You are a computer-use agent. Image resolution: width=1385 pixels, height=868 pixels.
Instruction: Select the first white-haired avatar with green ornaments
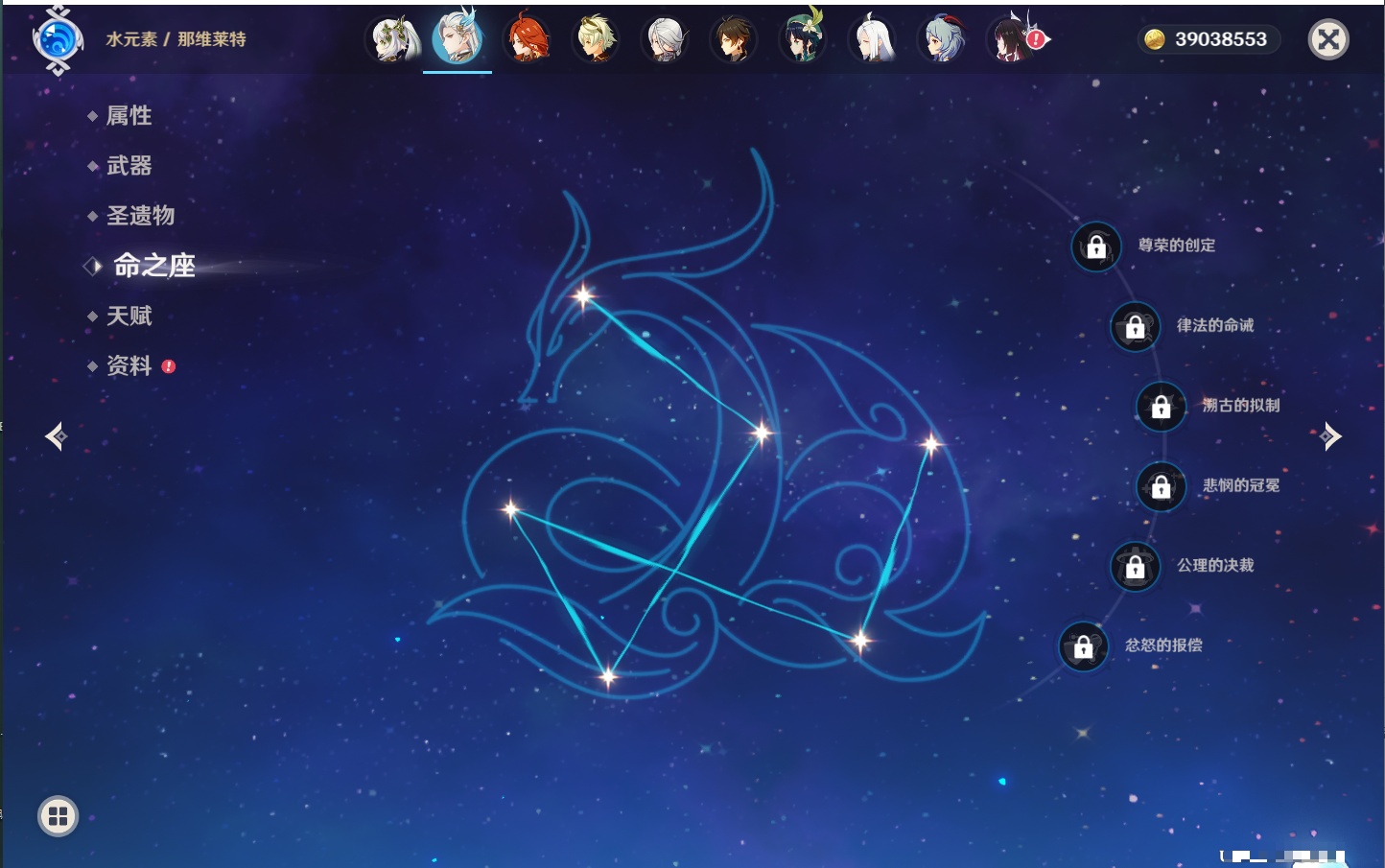pyautogui.click(x=392, y=39)
